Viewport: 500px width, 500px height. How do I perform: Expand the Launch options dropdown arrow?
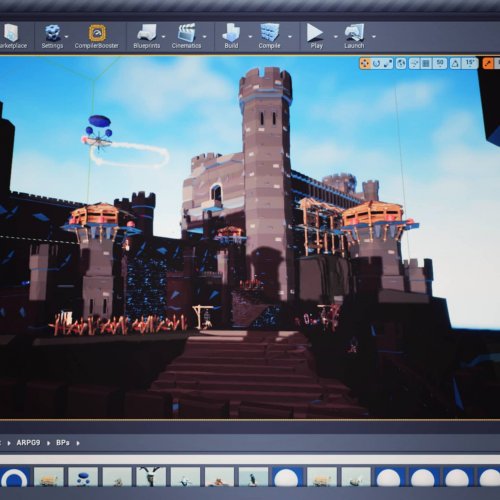(x=374, y=37)
